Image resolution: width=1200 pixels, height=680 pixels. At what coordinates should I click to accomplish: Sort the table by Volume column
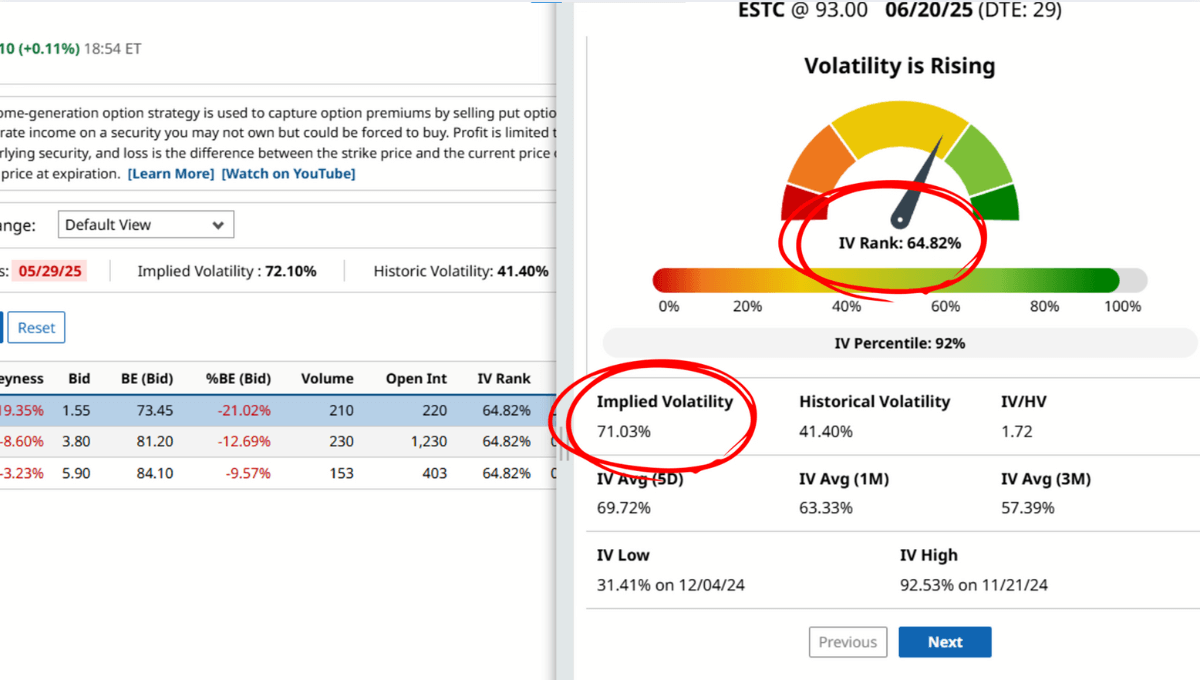pos(327,378)
